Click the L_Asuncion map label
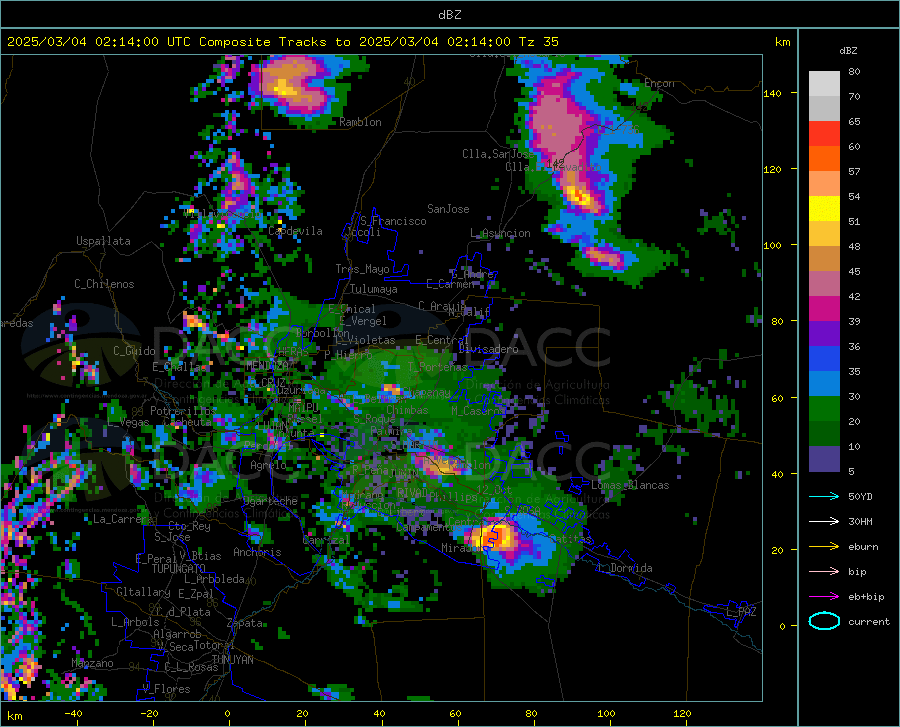 [500, 233]
